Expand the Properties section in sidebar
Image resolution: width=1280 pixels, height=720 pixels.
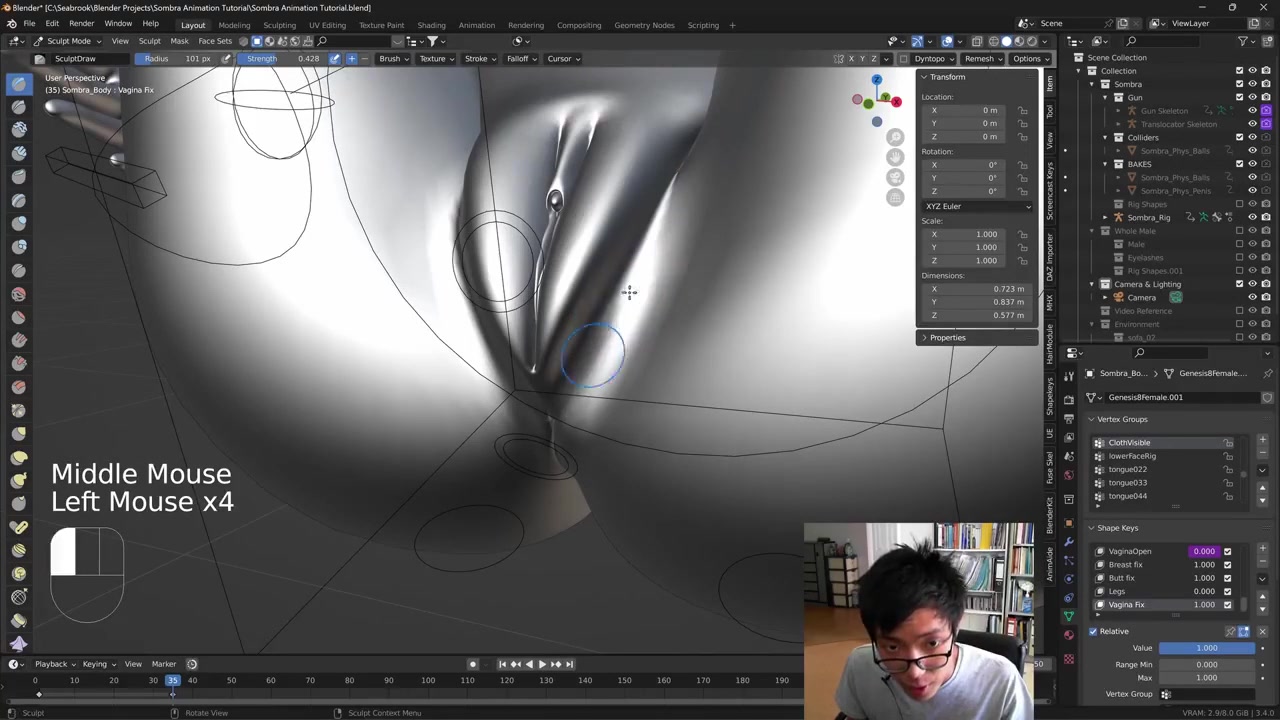[x=946, y=337]
